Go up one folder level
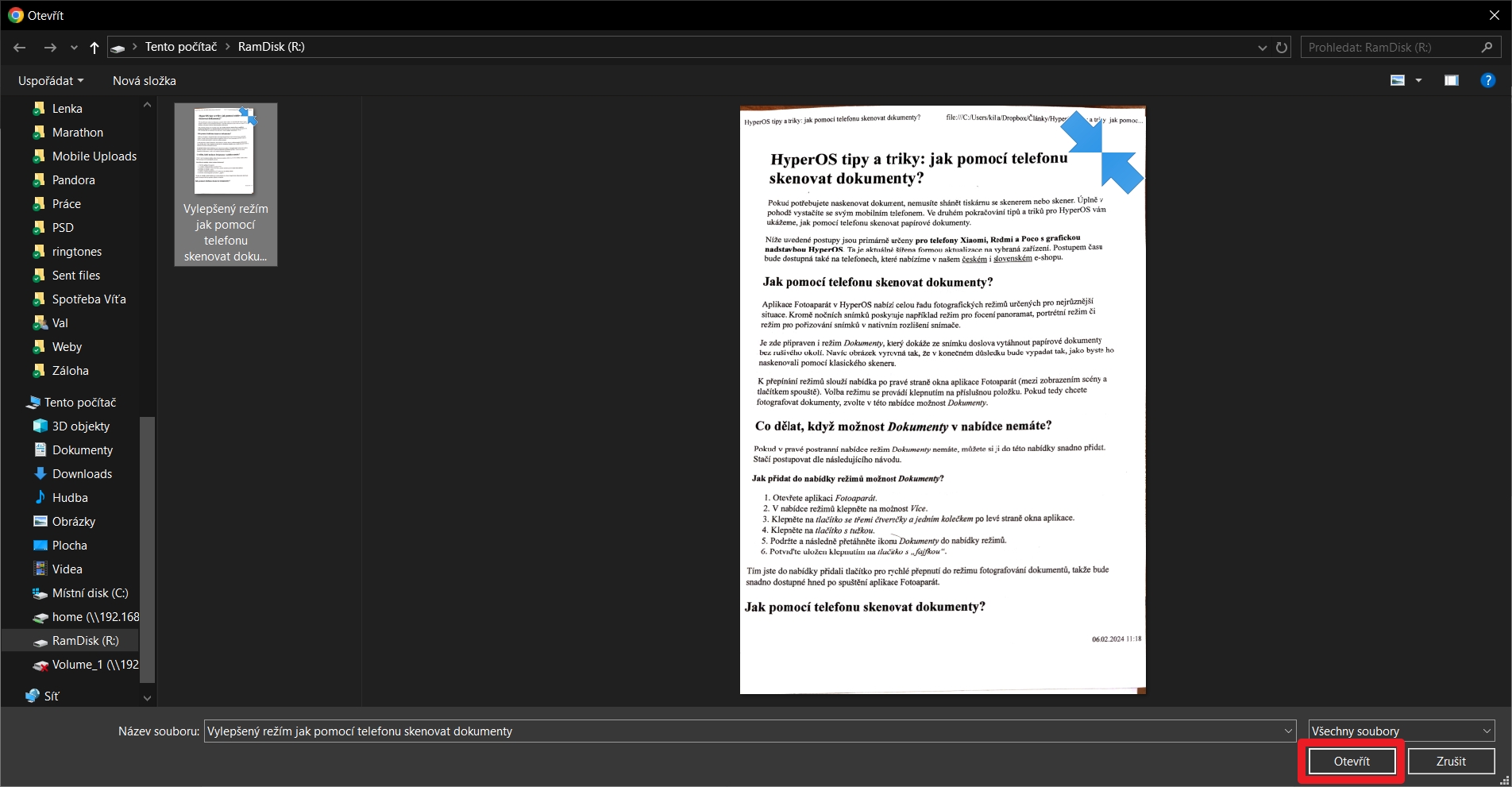This screenshot has height=787, width=1512. click(x=94, y=48)
